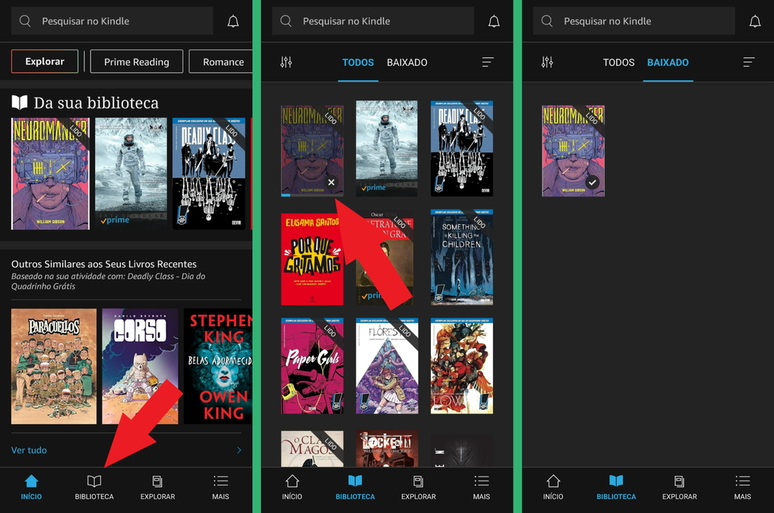
Task: Tap BIBLIOTECA icon in middle panel
Action: [x=355, y=487]
